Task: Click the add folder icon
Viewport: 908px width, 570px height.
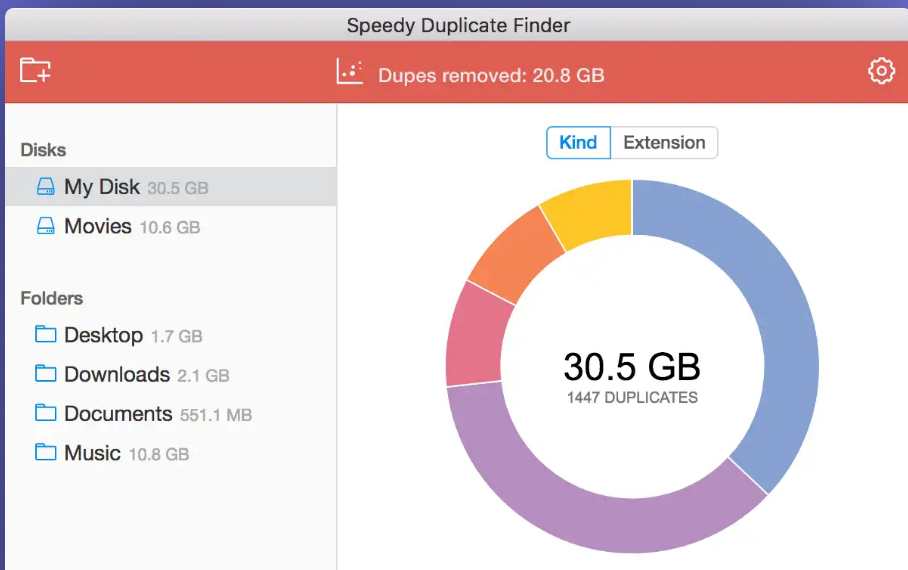Action: [35, 71]
